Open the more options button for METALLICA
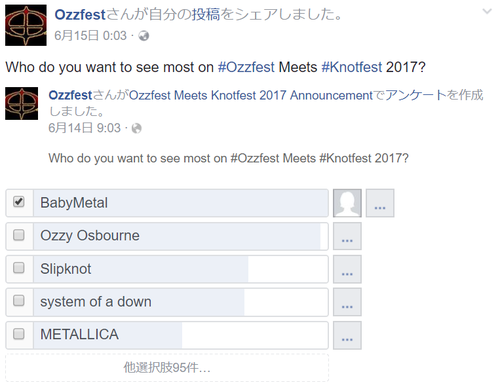Viewport: 500px width, 391px height. point(347,335)
